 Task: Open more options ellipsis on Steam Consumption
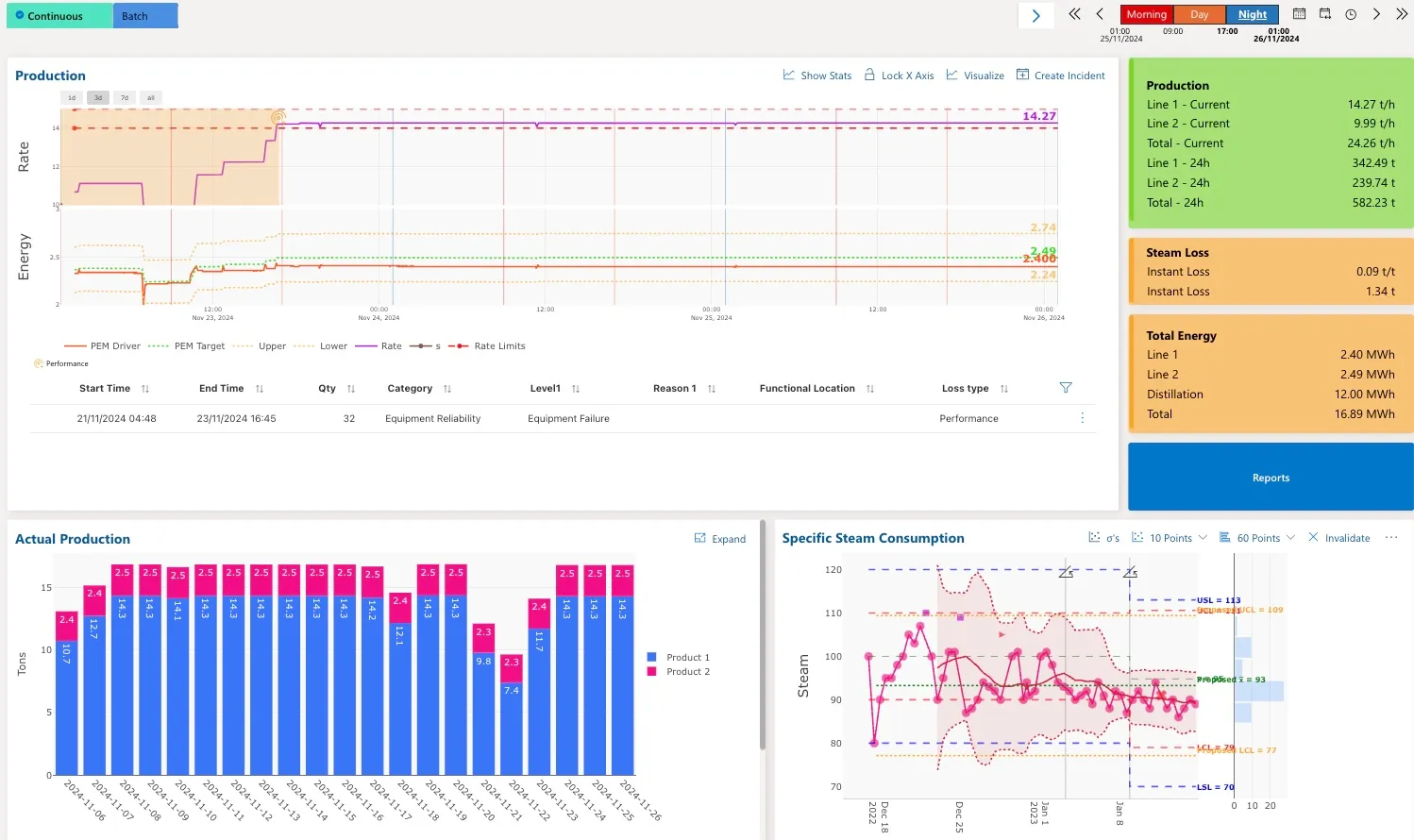1390,537
